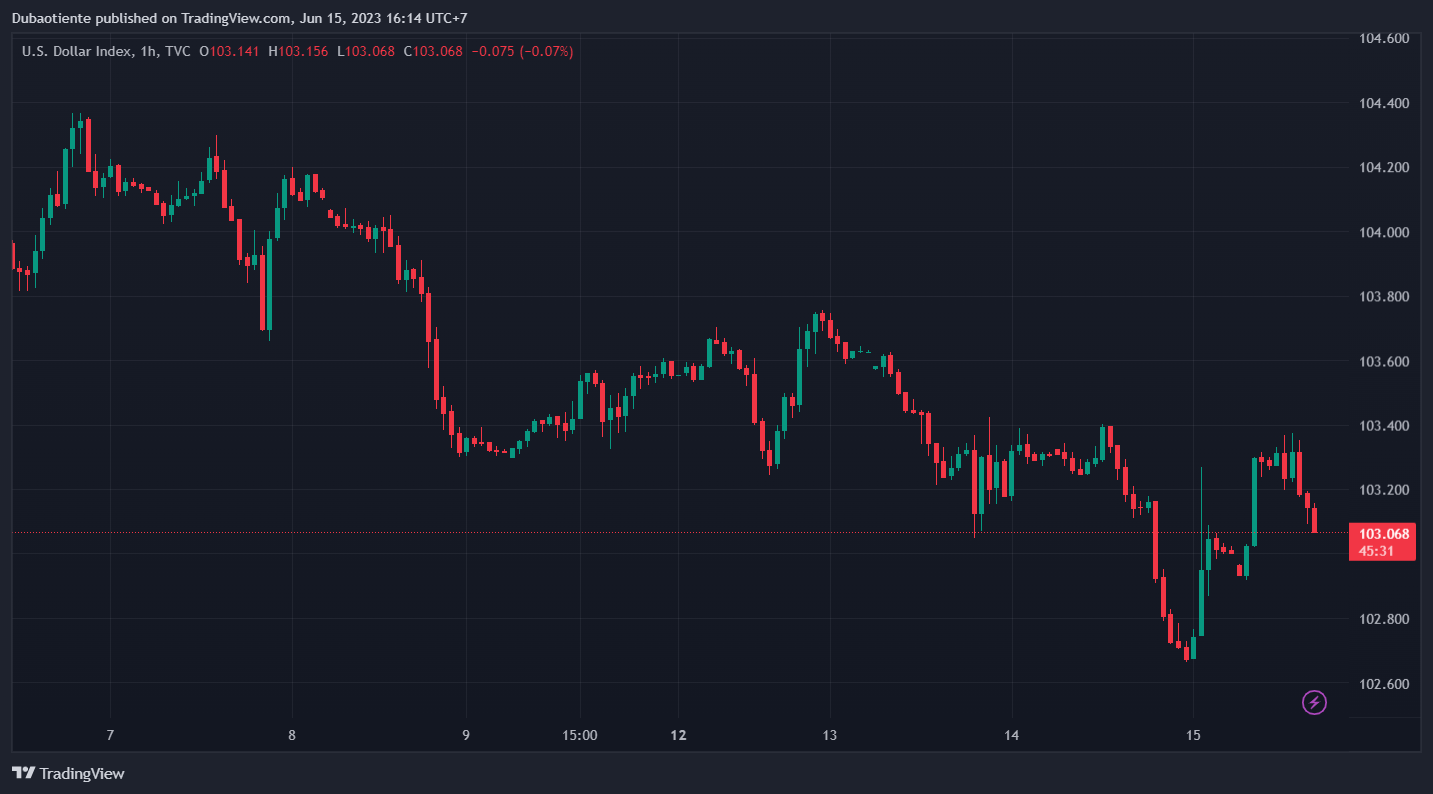Click the high value H103.156
The width and height of the screenshot is (1433, 794).
298,51
